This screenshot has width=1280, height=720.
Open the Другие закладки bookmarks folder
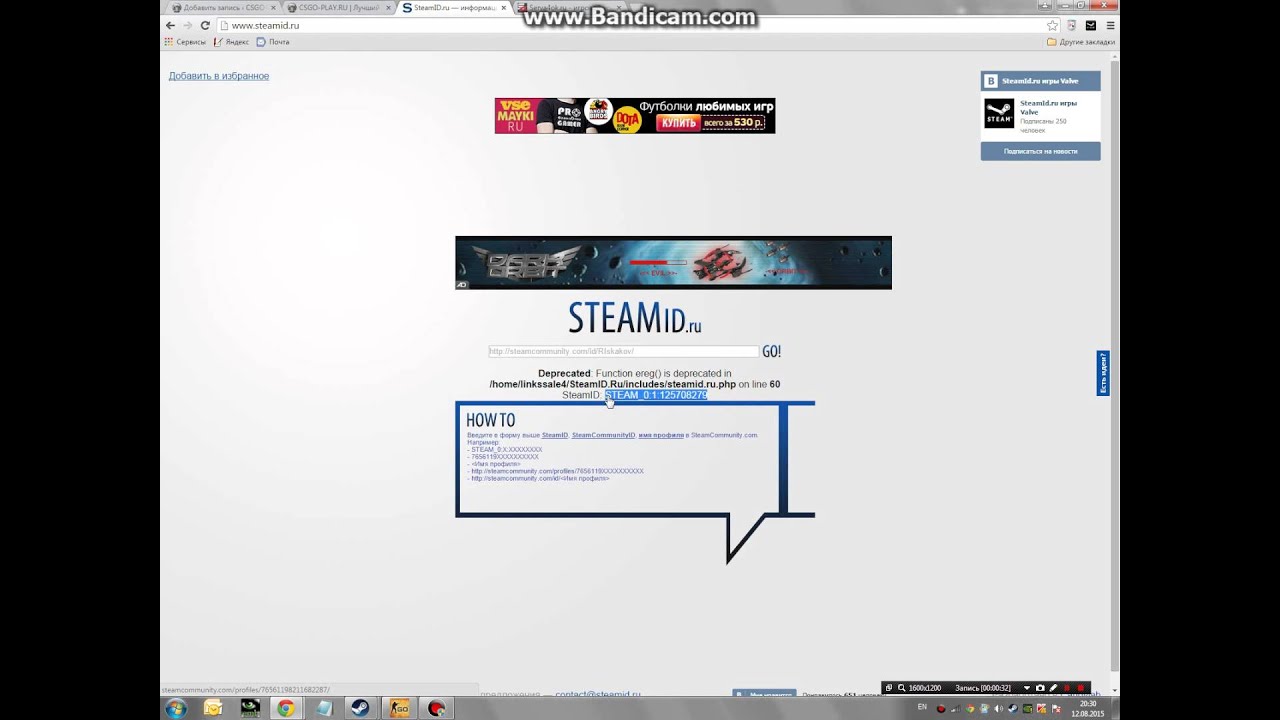click(x=1081, y=42)
